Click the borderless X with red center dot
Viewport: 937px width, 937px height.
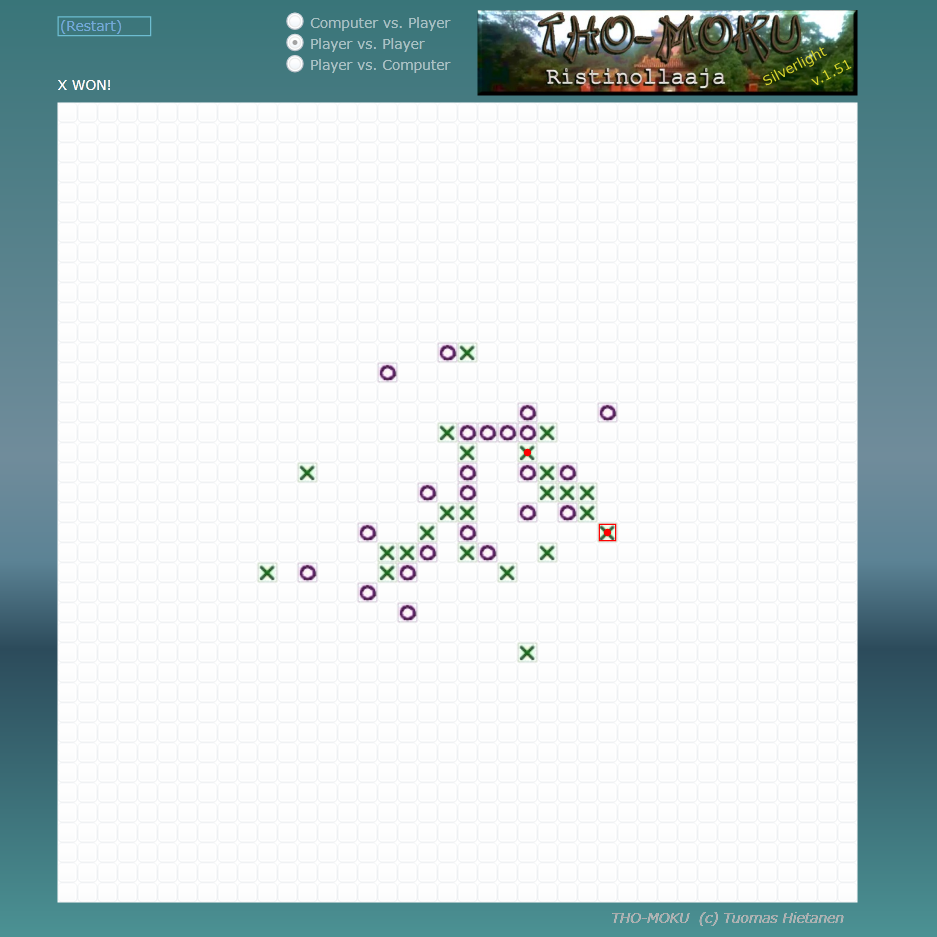pos(527,453)
